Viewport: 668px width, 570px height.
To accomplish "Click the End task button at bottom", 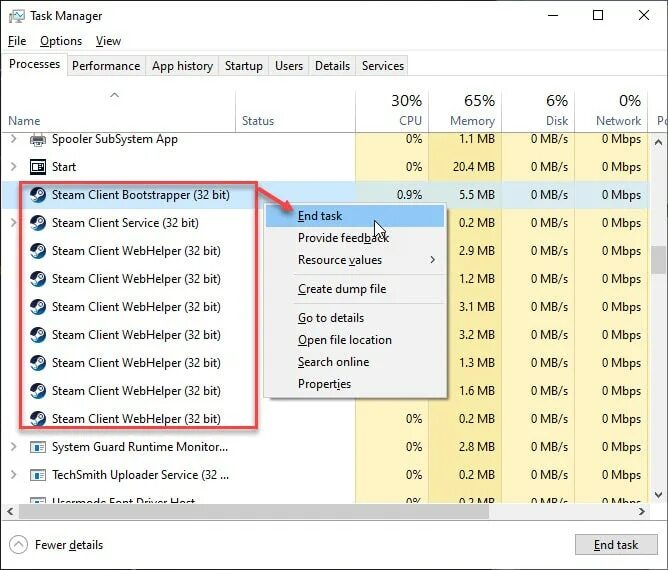I will (x=616, y=545).
